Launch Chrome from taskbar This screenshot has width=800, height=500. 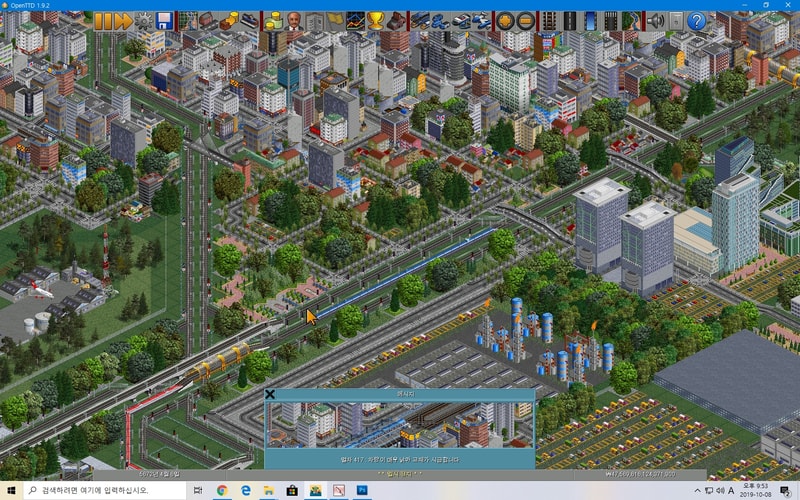point(222,490)
